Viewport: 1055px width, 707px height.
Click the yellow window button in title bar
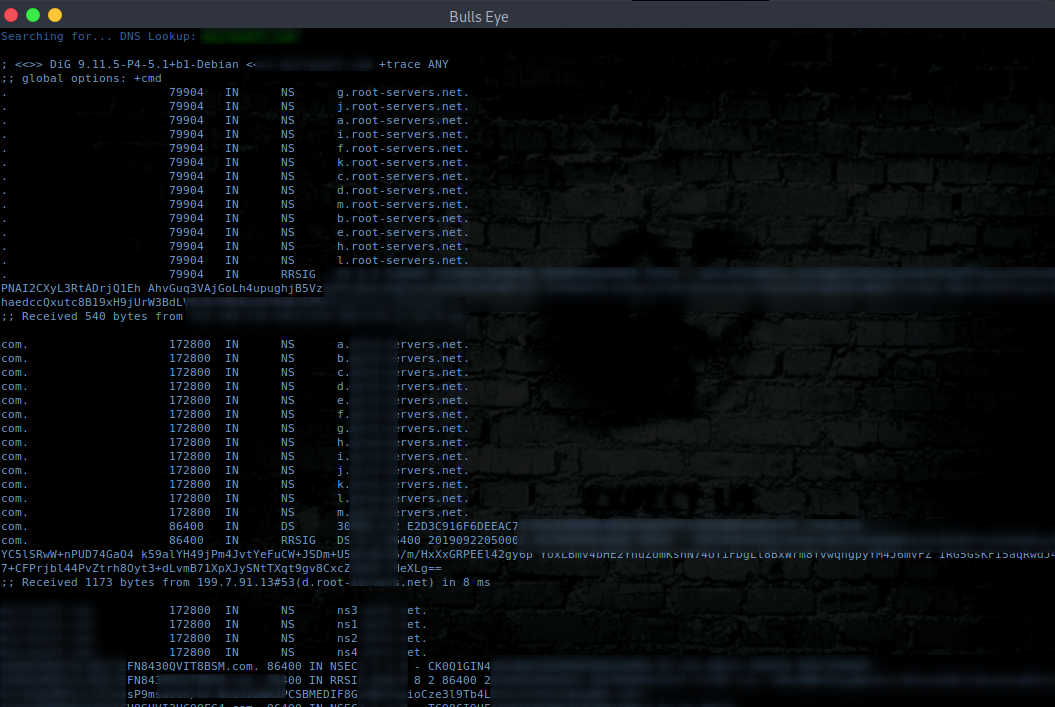tap(55, 15)
